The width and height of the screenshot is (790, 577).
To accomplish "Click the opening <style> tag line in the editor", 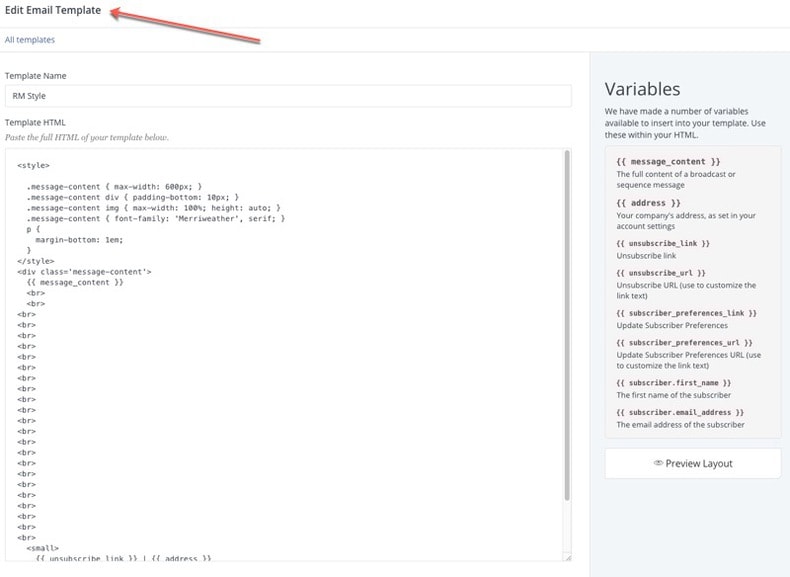I will pos(33,165).
